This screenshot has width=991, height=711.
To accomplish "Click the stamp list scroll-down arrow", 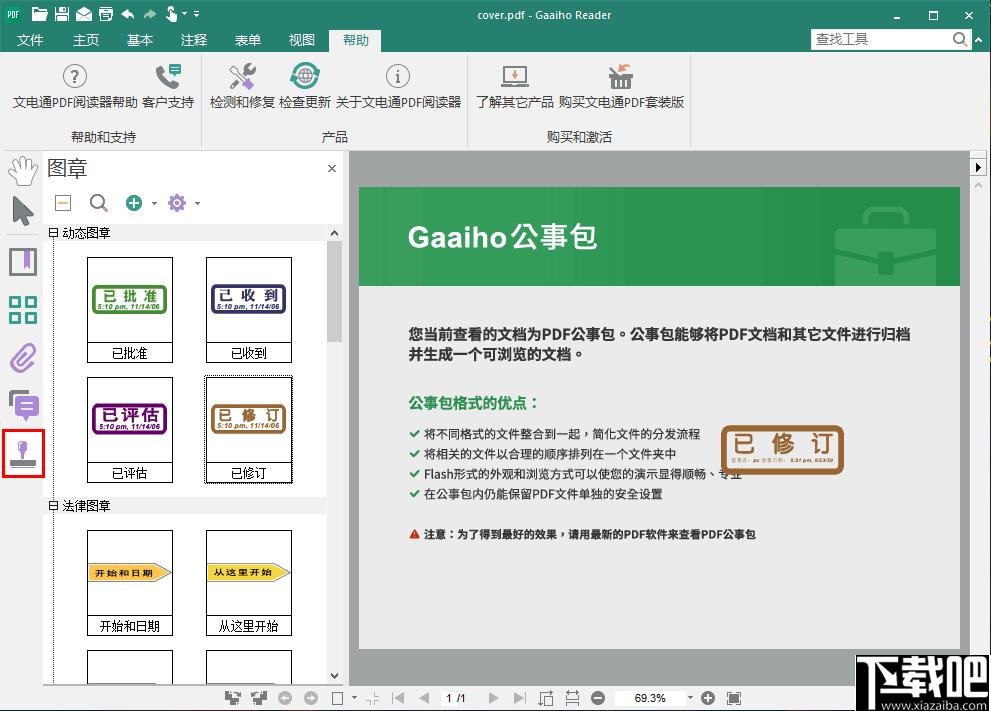I will 334,676.
